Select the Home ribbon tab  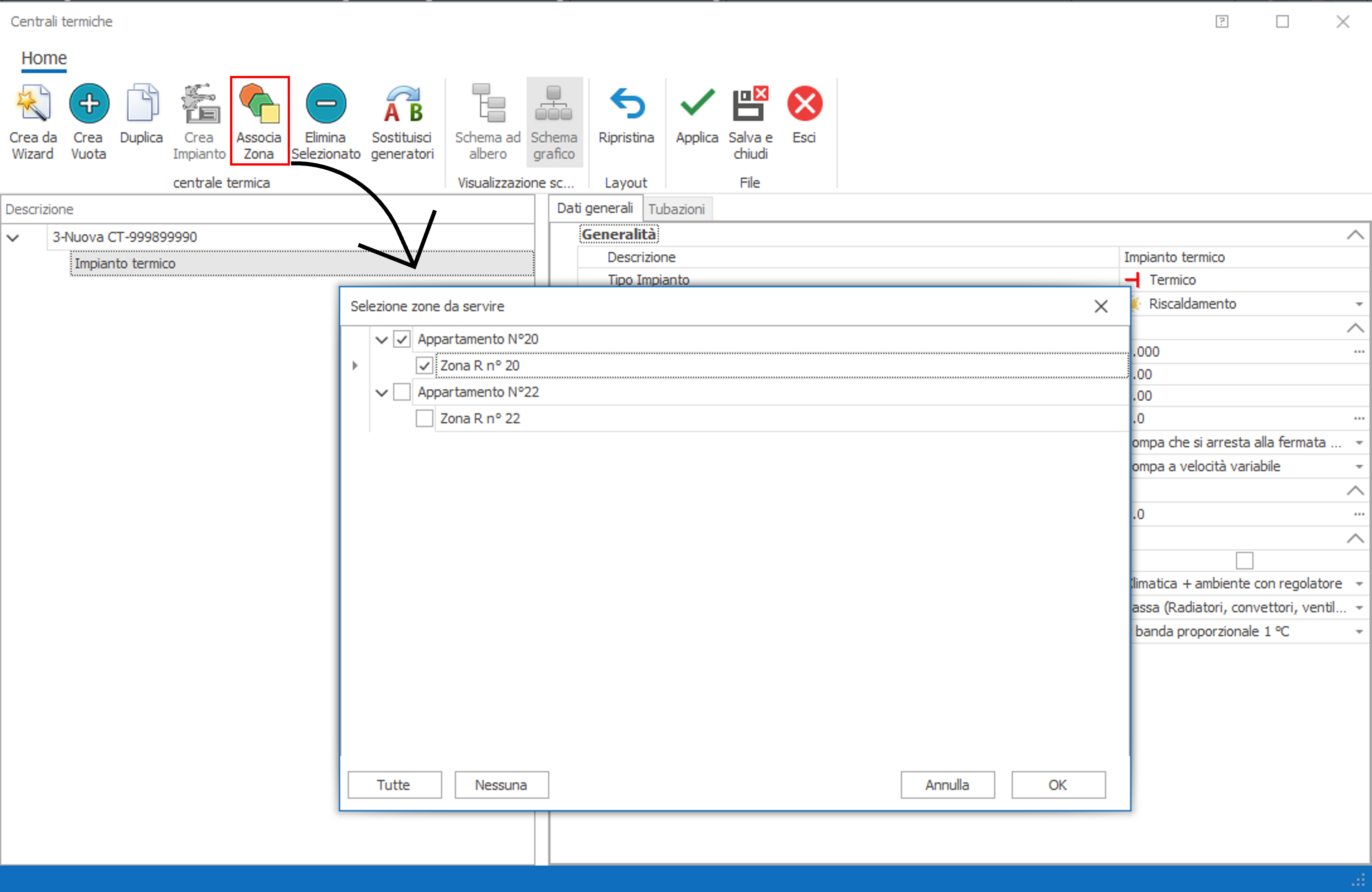[44, 58]
